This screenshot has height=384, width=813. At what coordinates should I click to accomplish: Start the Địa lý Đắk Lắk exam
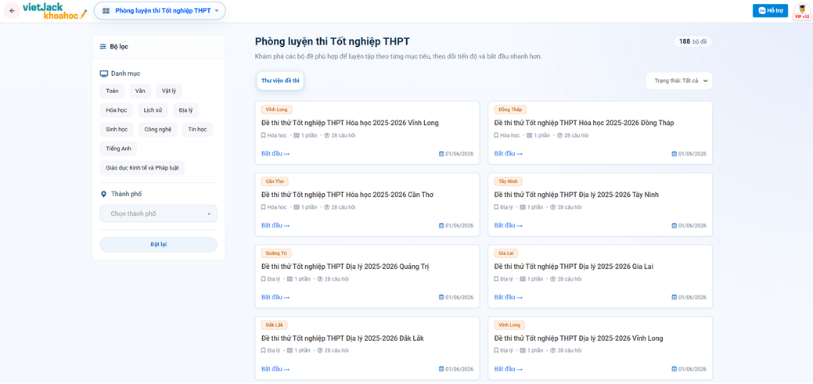pos(275,369)
